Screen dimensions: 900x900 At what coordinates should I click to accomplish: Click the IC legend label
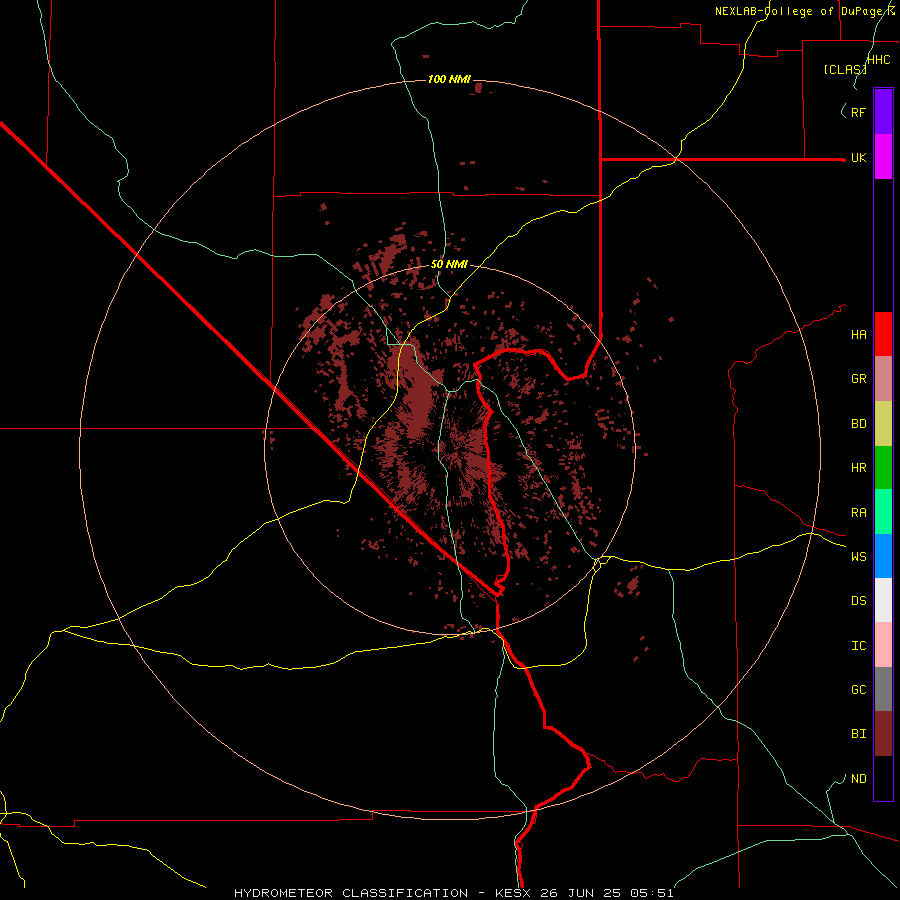(858, 646)
